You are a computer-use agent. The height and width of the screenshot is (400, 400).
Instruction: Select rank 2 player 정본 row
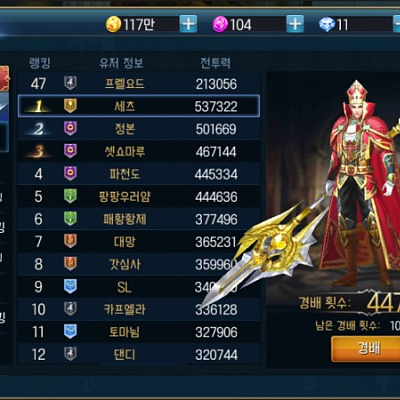pos(139,129)
